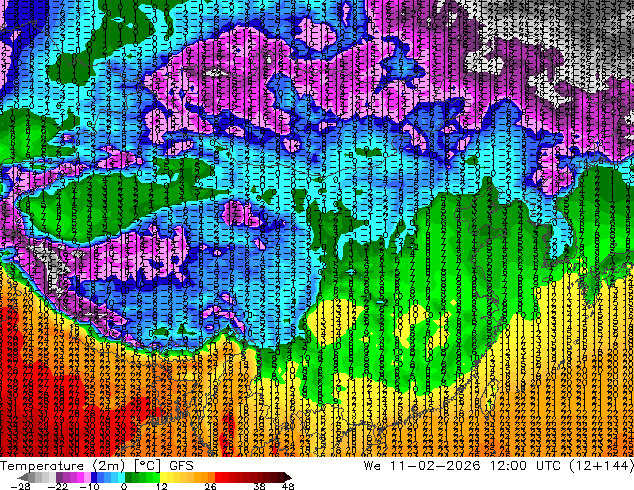
Task: Click the dark blue swatch above the -10 label
Action: [94, 477]
